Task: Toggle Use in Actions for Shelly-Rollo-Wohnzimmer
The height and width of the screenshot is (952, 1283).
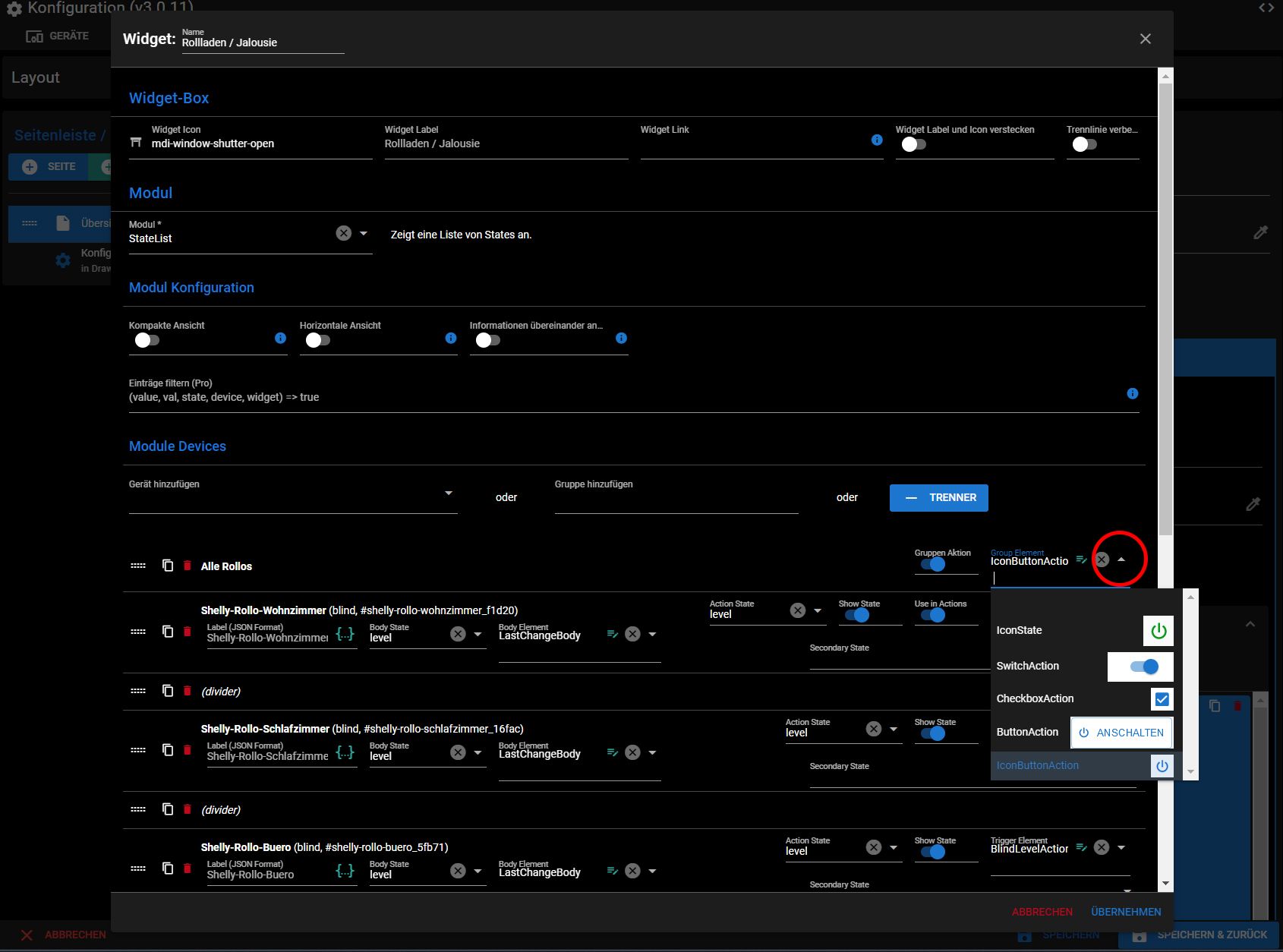Action: tap(933, 615)
